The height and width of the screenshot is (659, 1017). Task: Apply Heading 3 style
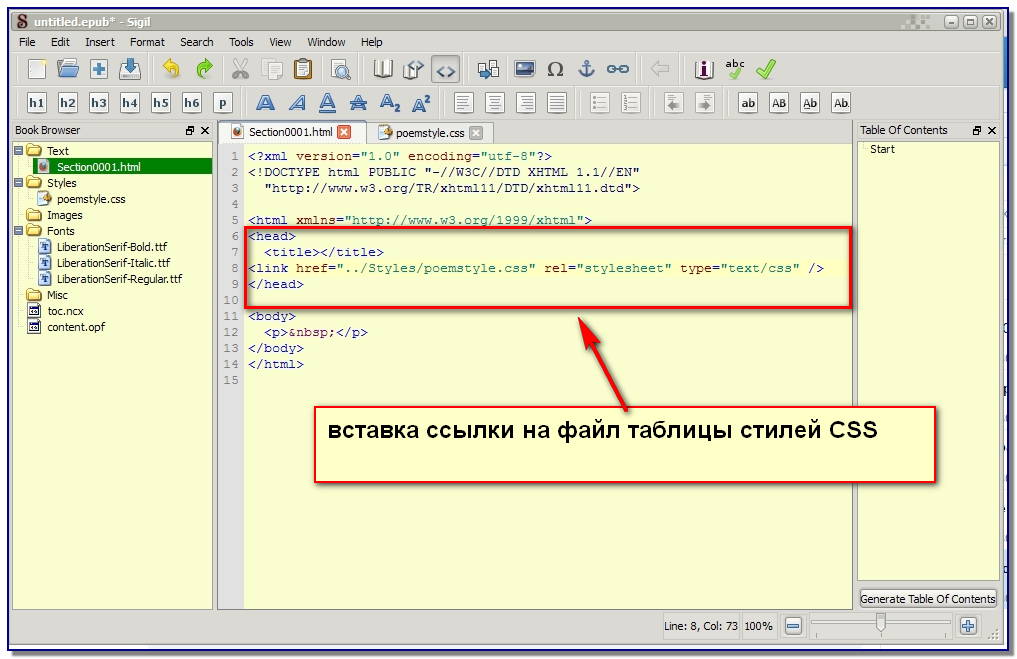99,102
